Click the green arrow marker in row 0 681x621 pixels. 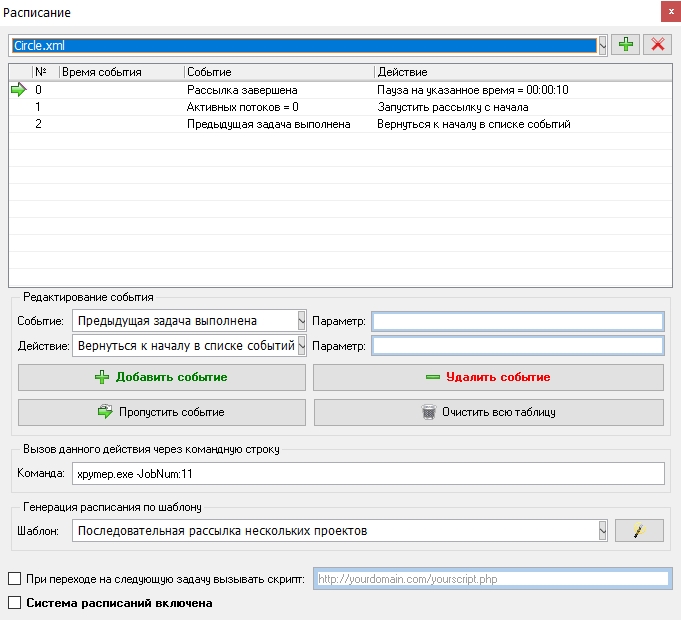[x=19, y=90]
